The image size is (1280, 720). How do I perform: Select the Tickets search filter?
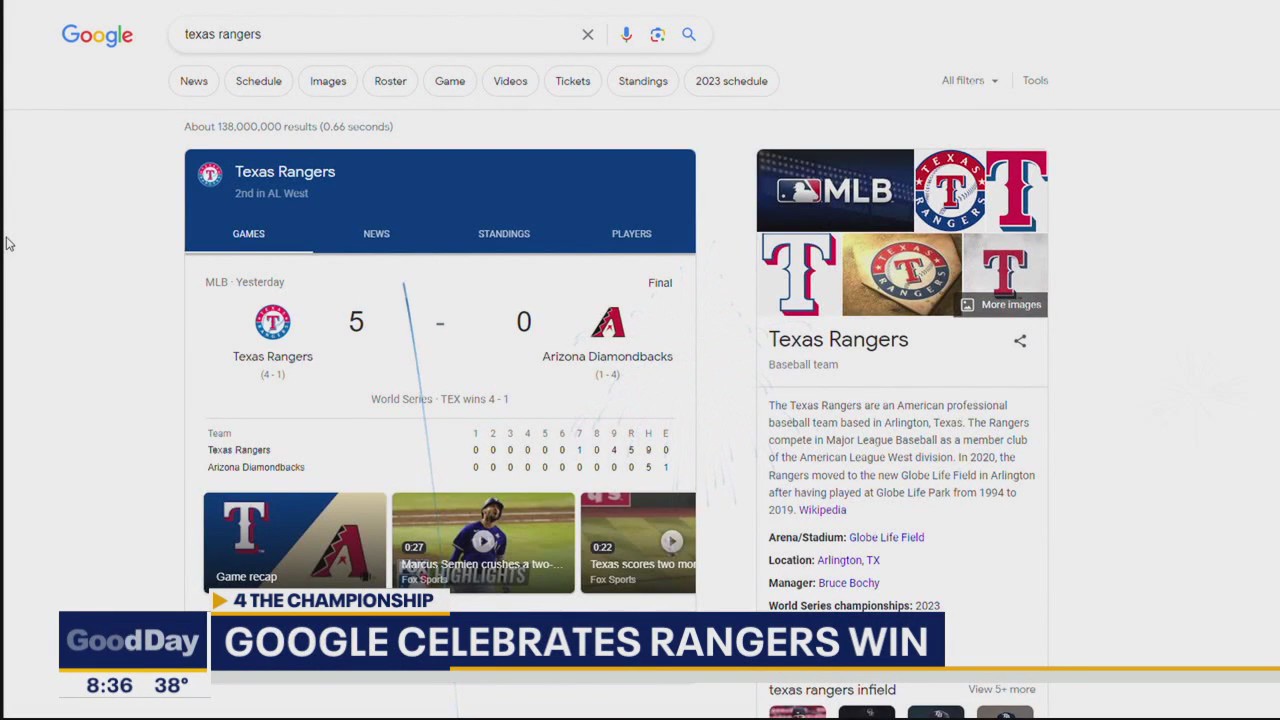[x=572, y=81]
